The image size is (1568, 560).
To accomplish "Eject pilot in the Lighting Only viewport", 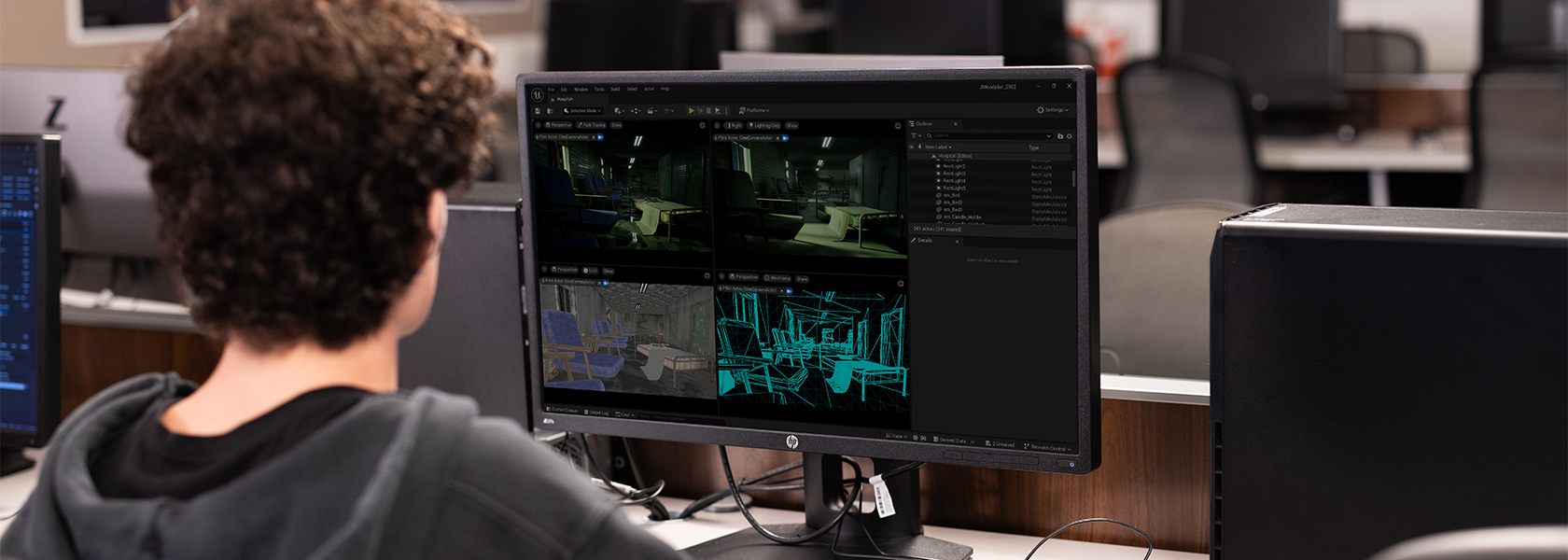I will [777, 138].
